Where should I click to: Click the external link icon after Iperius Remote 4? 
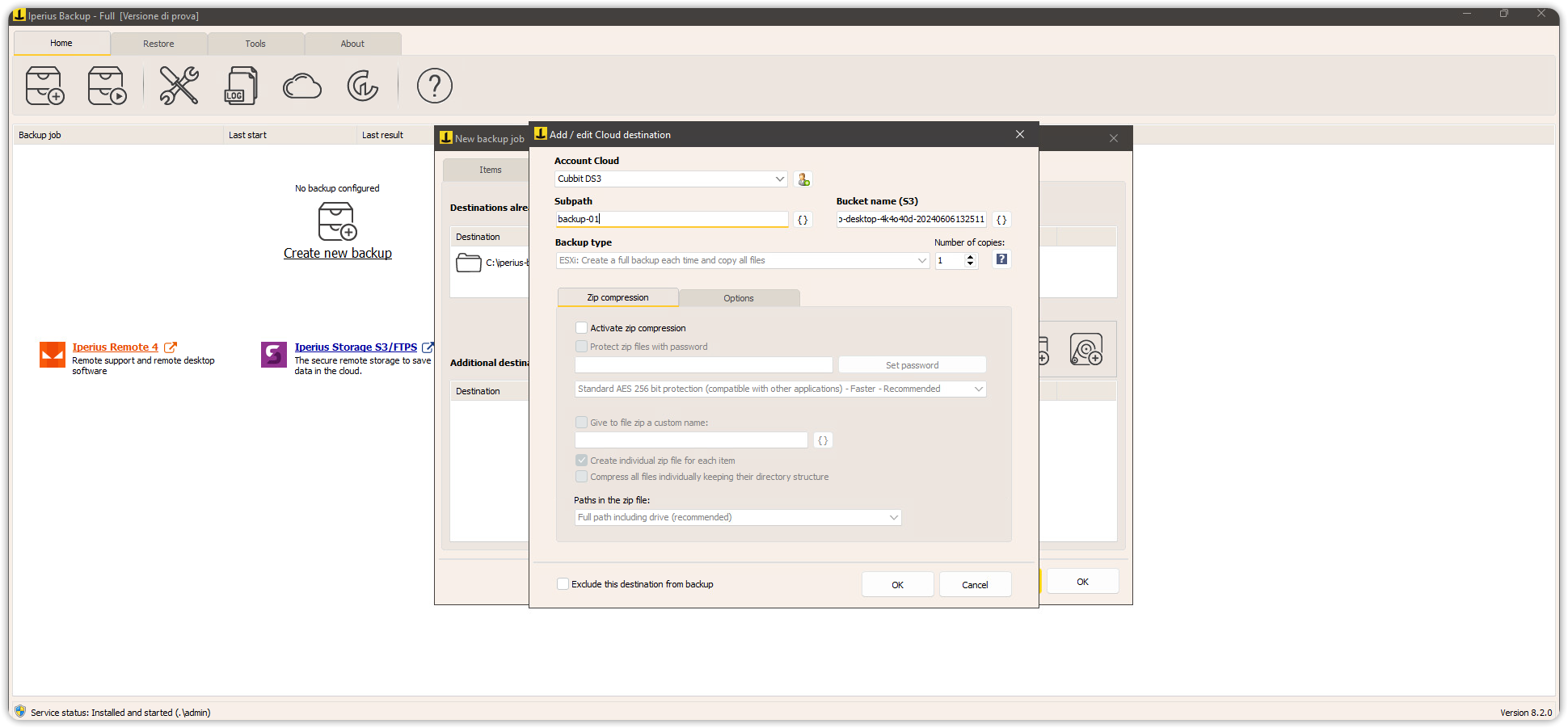coord(171,347)
